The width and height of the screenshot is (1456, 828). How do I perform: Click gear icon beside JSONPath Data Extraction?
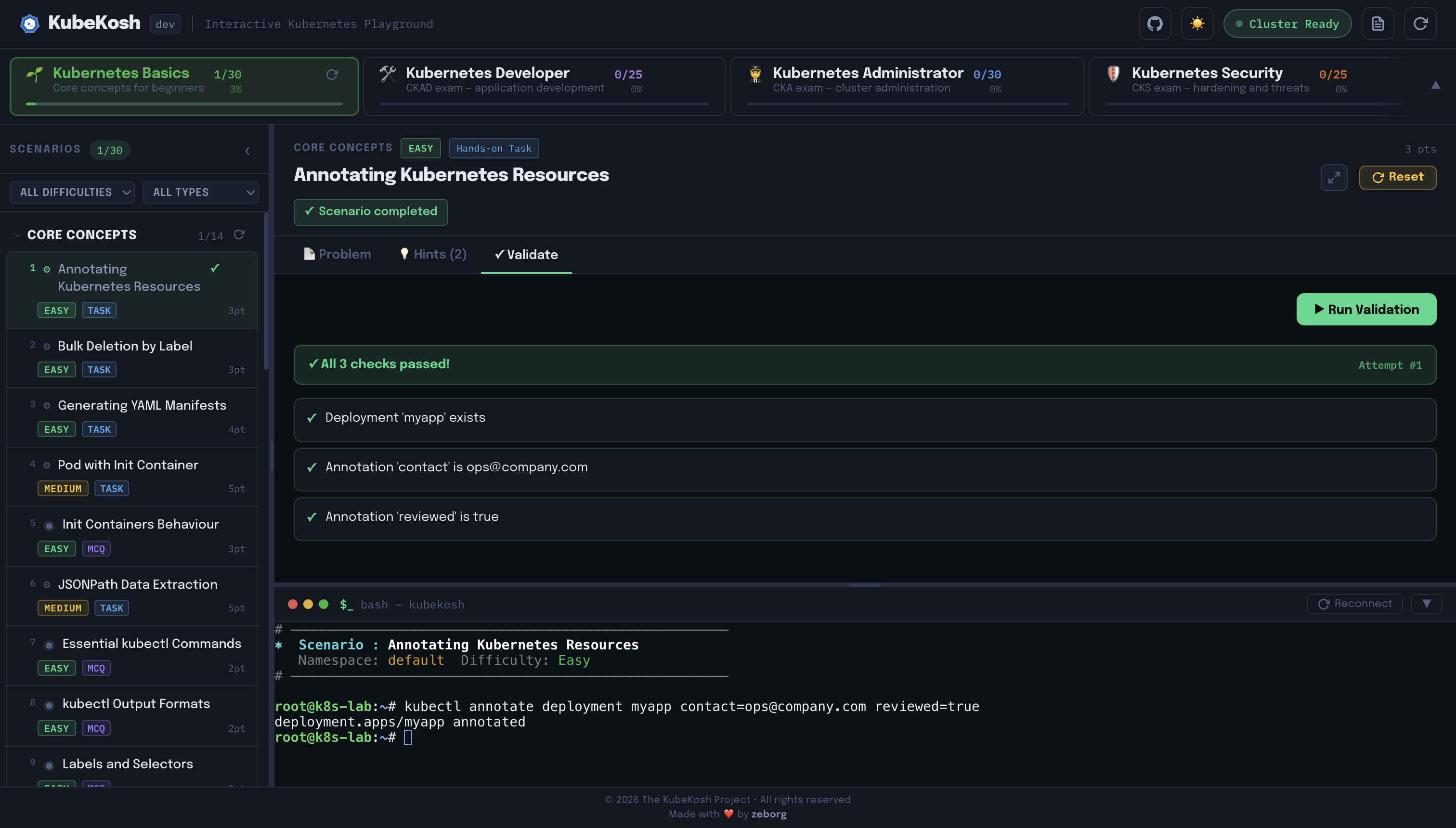47,584
